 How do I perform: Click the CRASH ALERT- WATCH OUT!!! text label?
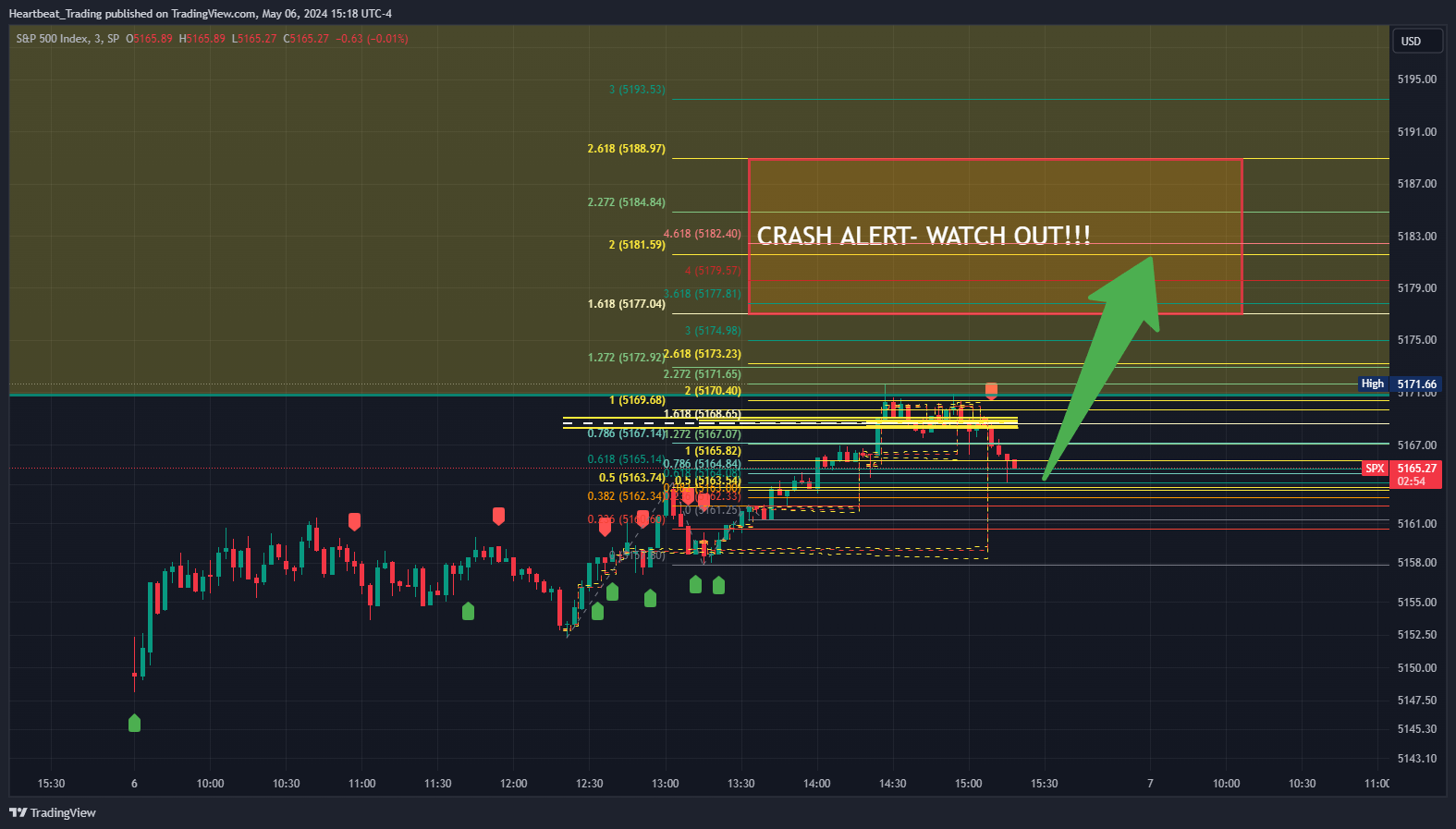(924, 236)
